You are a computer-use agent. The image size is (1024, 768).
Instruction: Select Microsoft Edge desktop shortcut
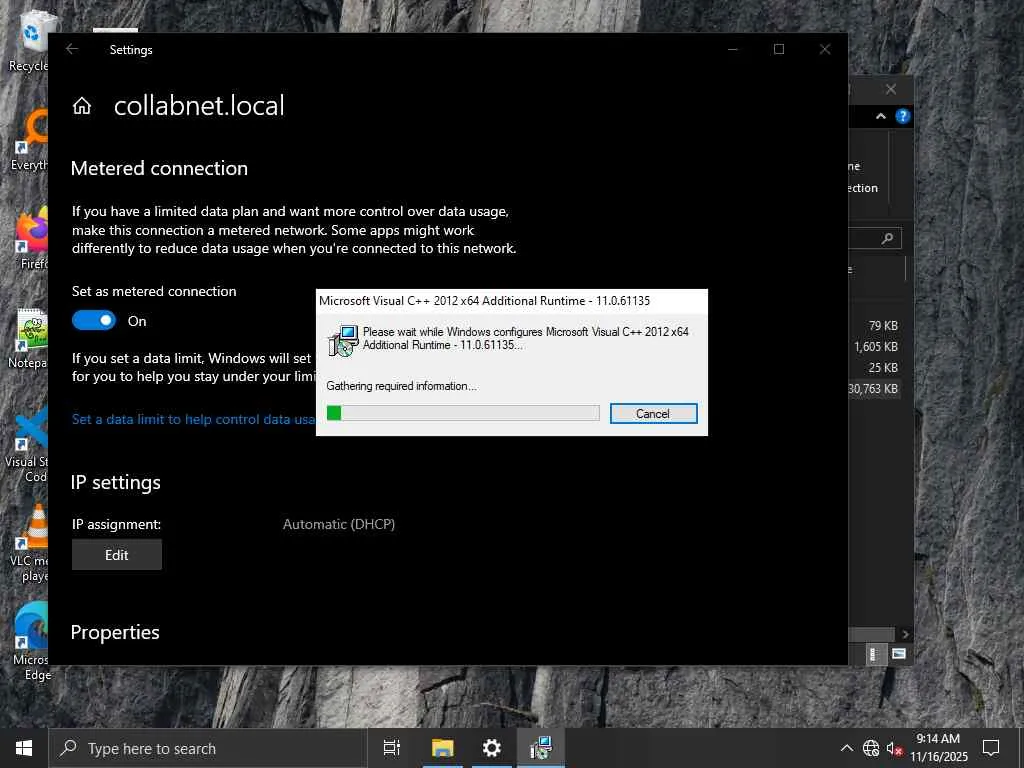[x=30, y=641]
